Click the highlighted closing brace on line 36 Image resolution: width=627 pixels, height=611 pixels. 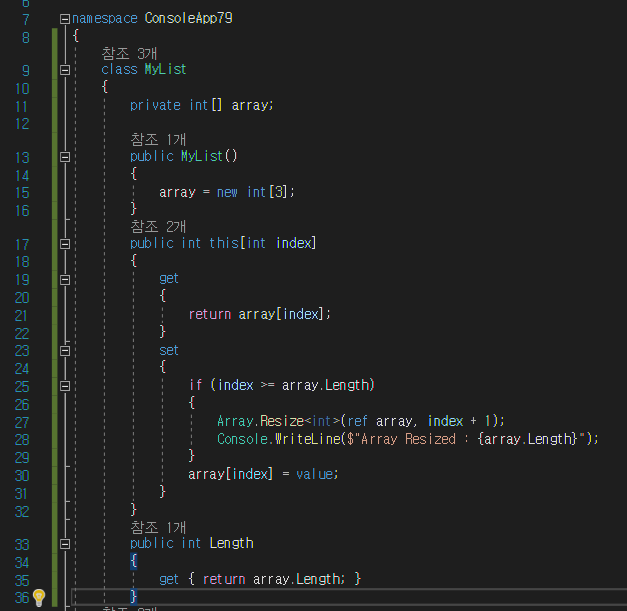point(134,597)
